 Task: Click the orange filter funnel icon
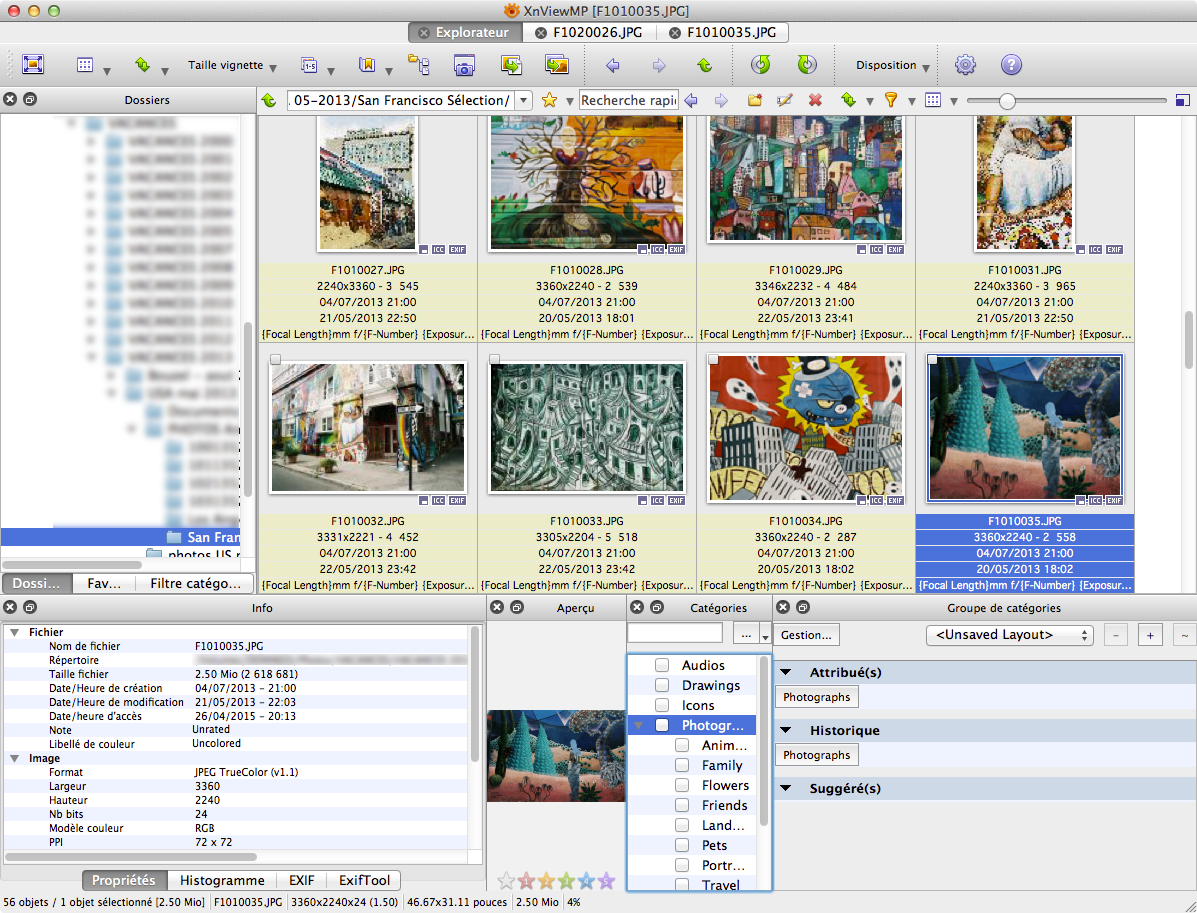[x=890, y=100]
